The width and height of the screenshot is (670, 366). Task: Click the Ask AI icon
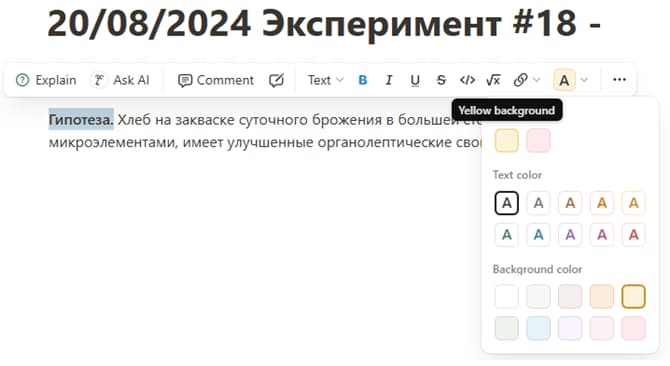pyautogui.click(x=99, y=80)
